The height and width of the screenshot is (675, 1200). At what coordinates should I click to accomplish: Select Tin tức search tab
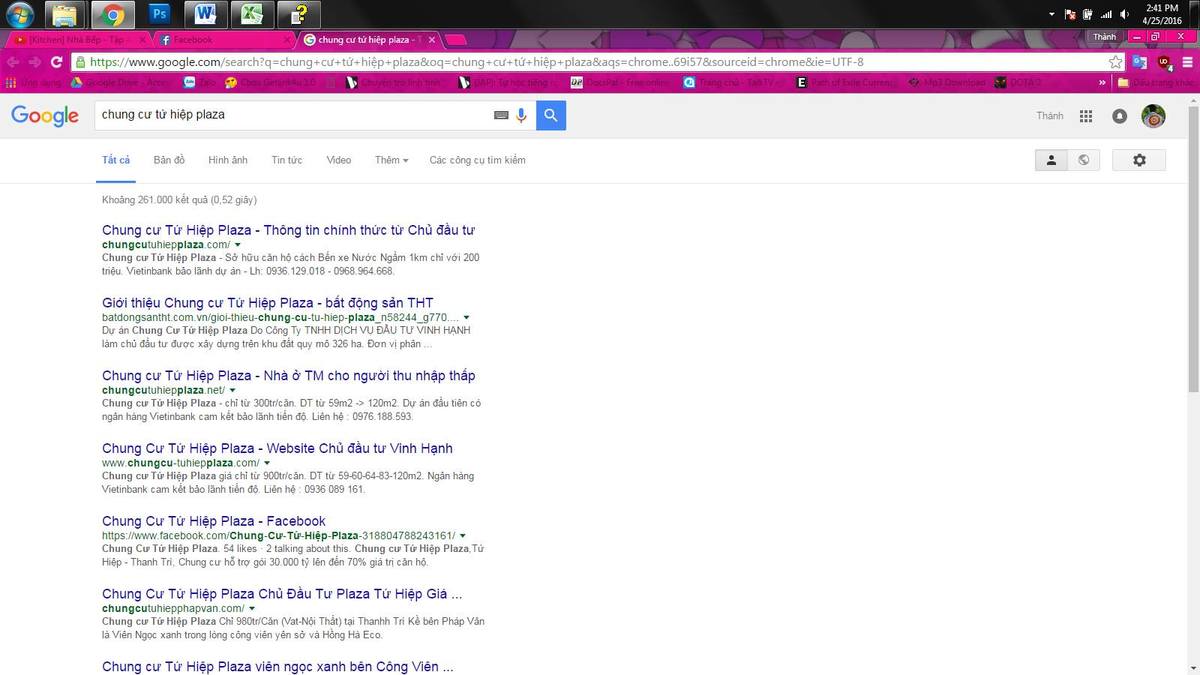click(x=287, y=160)
